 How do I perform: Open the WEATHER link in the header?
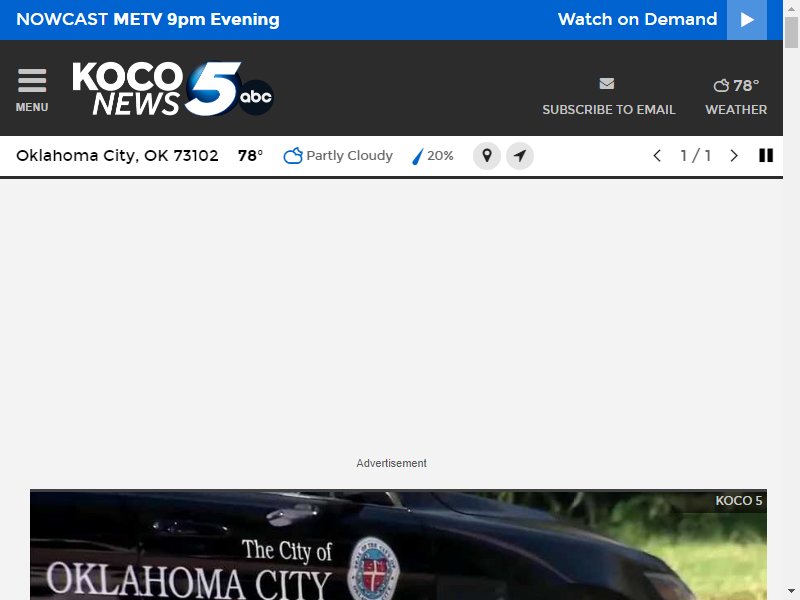[736, 110]
